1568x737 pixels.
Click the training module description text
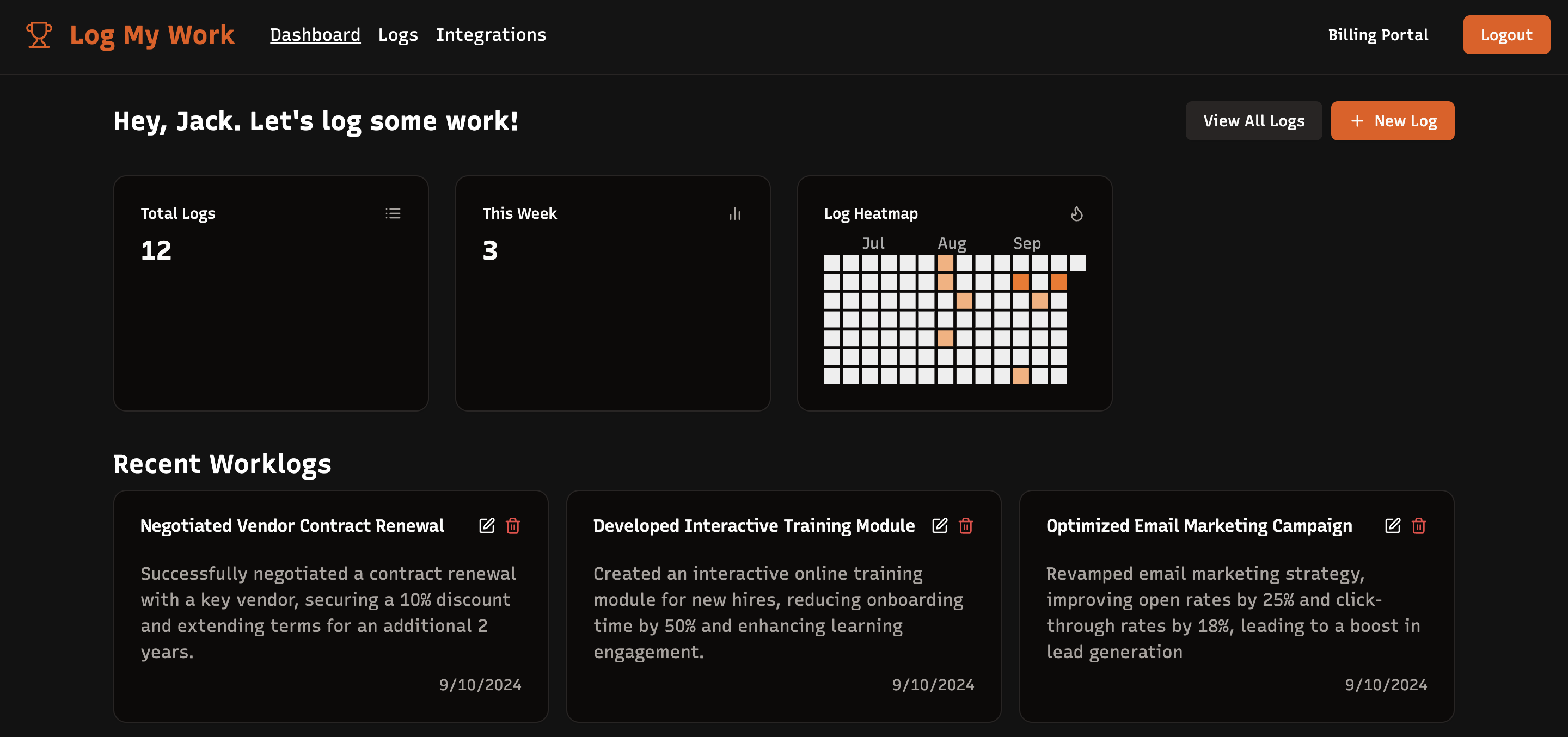click(779, 612)
